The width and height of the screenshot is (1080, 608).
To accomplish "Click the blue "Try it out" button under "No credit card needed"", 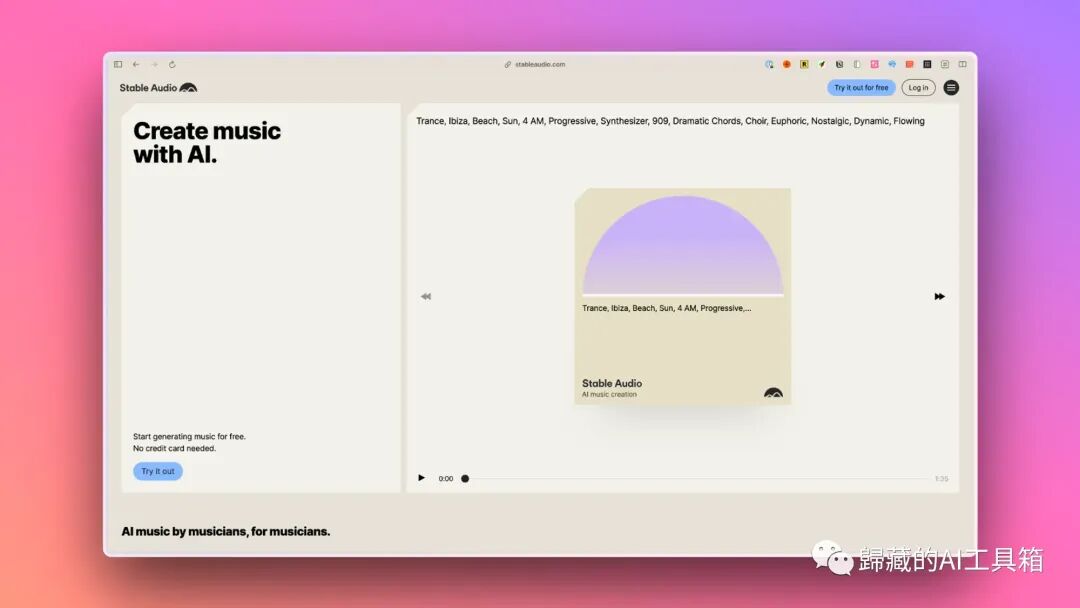I will [x=158, y=472].
